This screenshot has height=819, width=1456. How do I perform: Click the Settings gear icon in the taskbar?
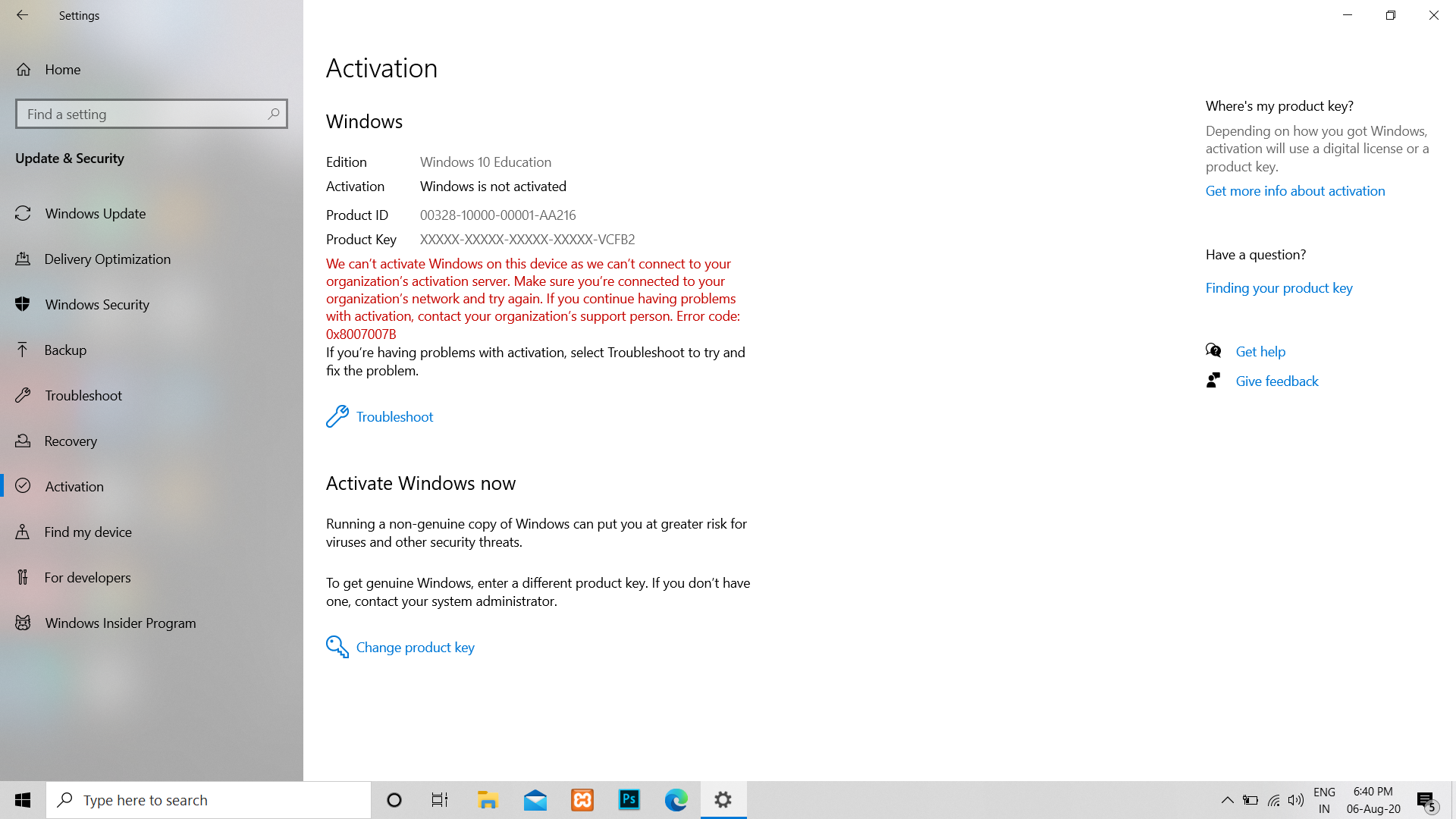[723, 800]
